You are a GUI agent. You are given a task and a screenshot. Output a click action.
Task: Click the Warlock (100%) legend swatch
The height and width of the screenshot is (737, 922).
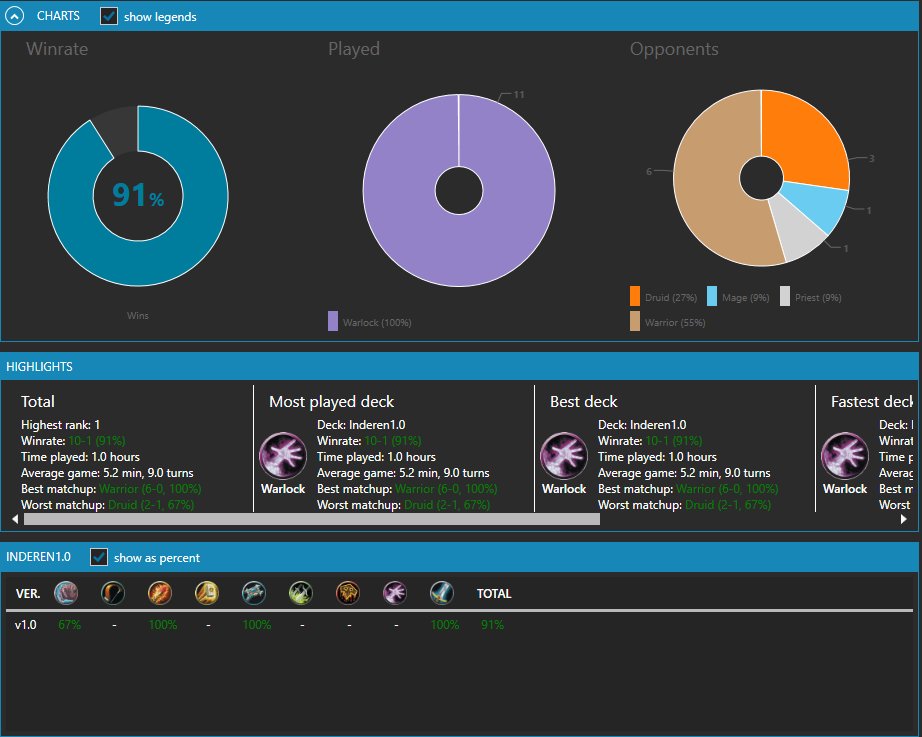[333, 321]
